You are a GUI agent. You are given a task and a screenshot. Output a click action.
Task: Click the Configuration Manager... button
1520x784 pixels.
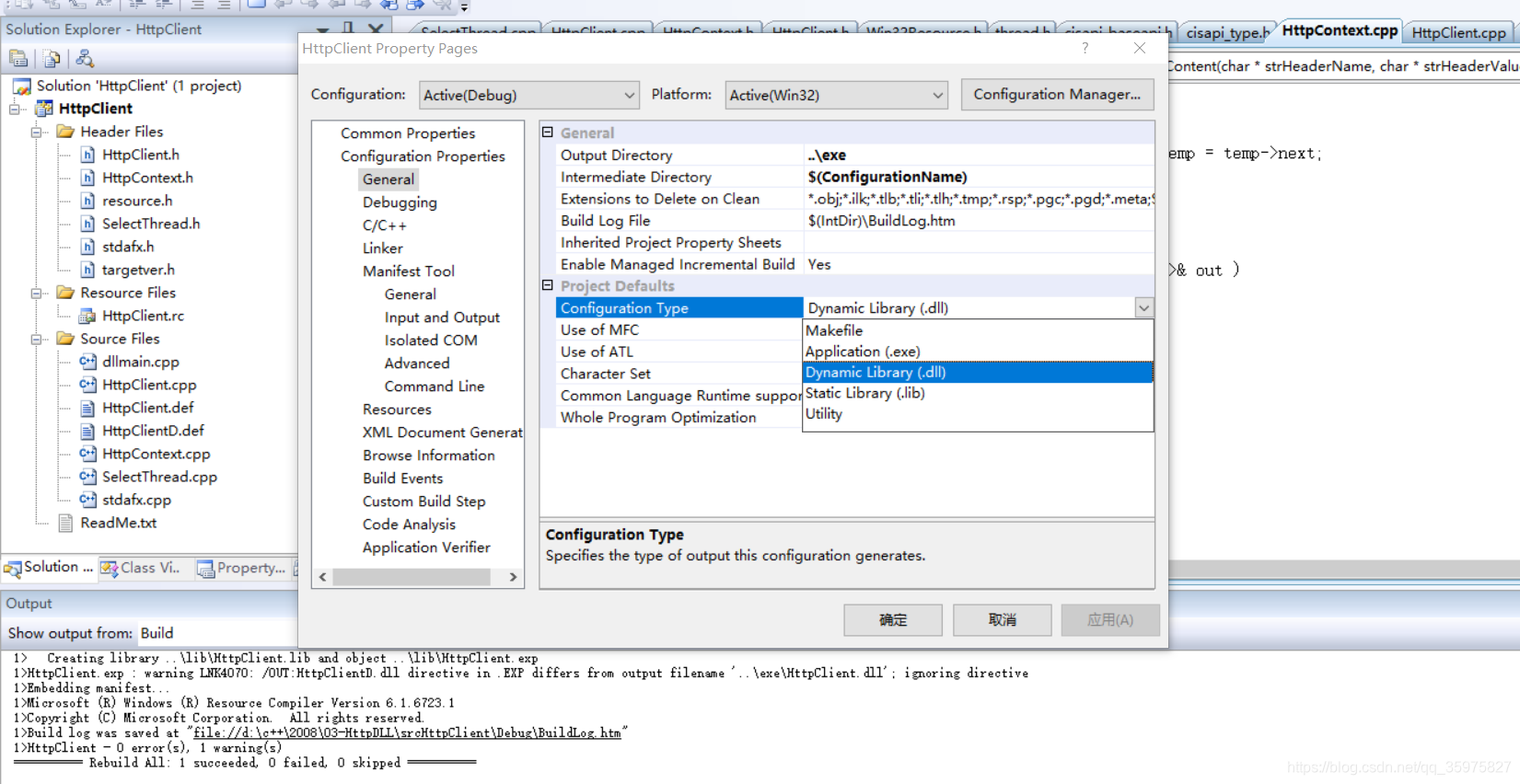(1057, 95)
